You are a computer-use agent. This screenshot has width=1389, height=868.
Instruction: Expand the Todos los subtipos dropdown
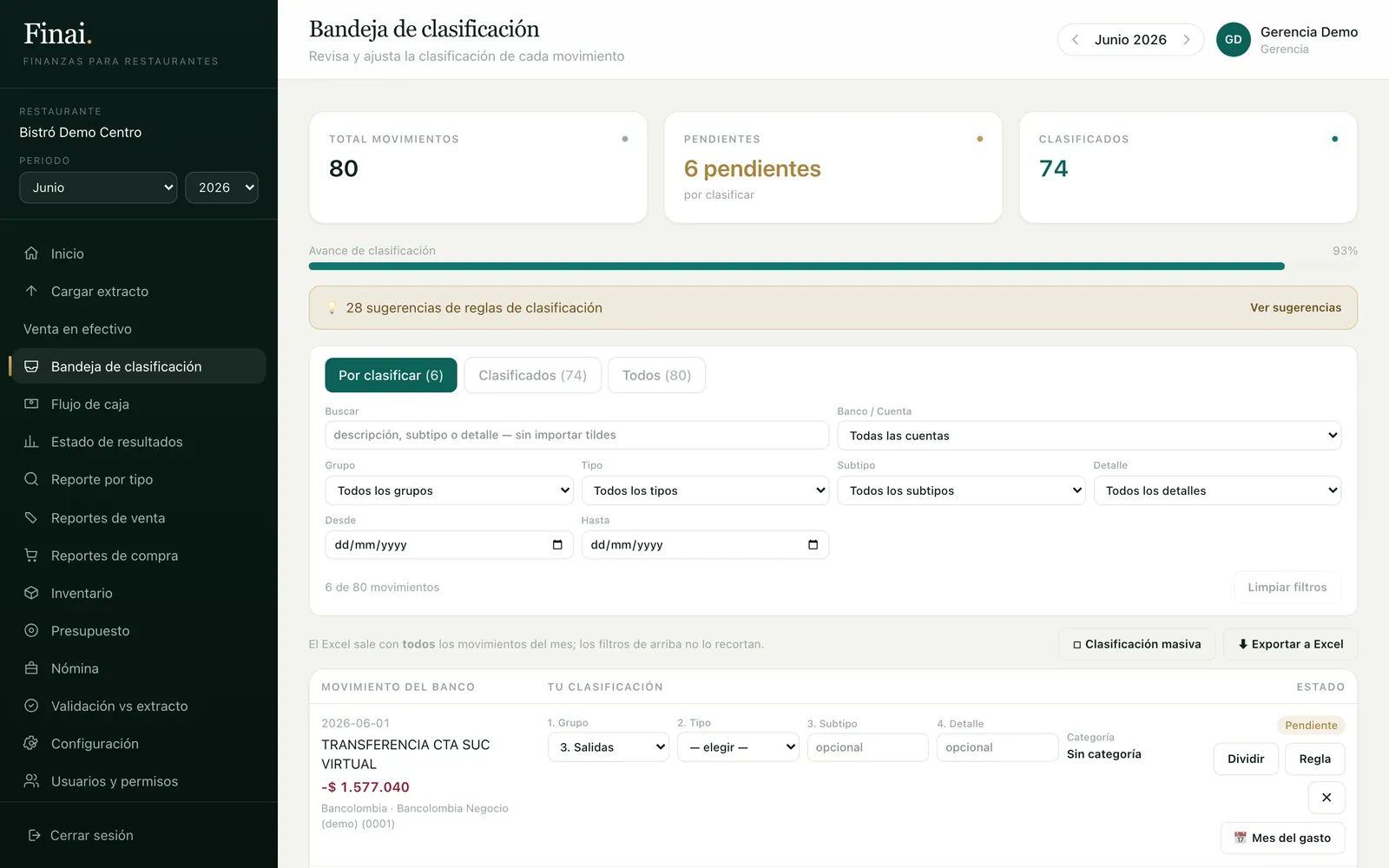click(x=961, y=490)
